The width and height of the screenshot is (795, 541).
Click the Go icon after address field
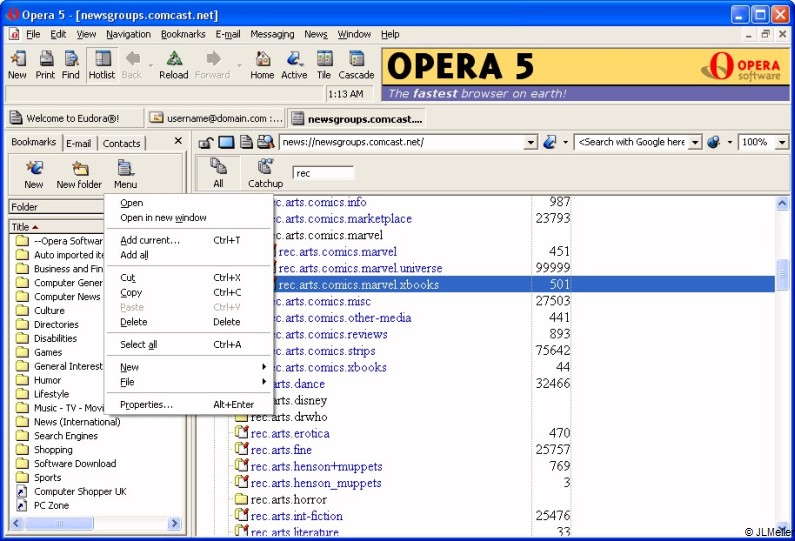[x=550, y=142]
